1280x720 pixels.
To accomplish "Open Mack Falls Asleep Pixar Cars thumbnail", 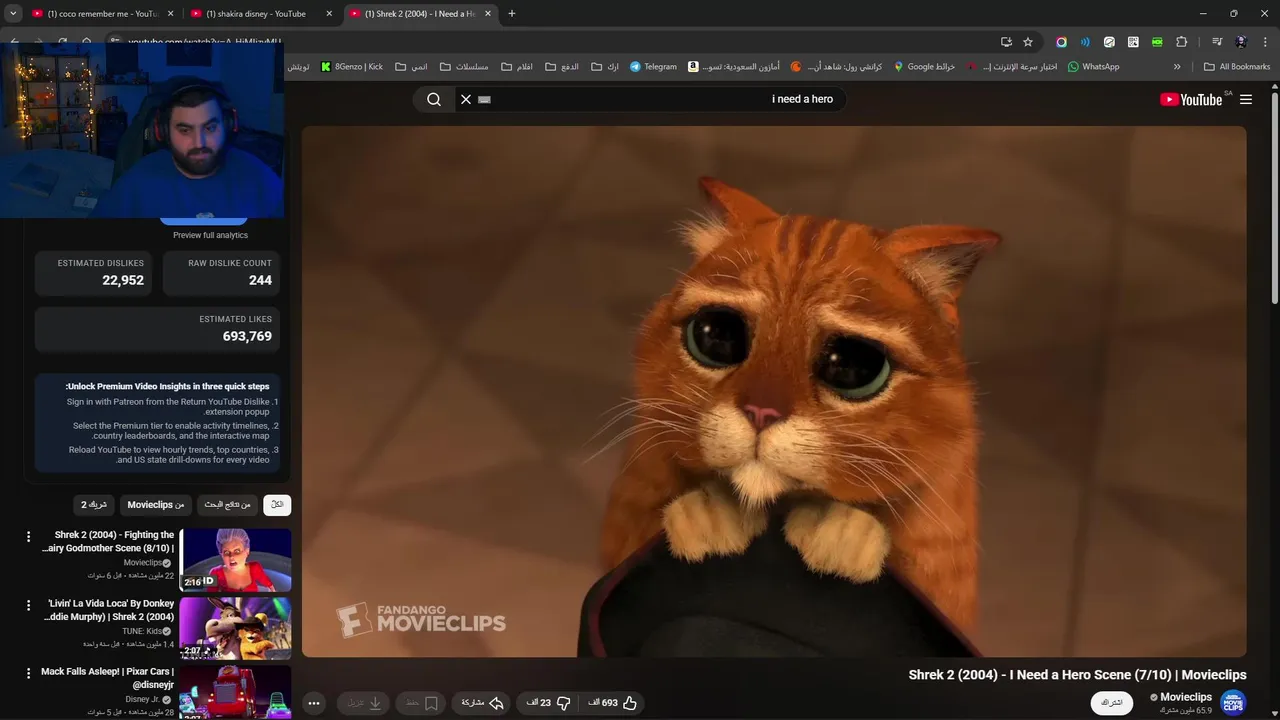I will click(x=236, y=692).
